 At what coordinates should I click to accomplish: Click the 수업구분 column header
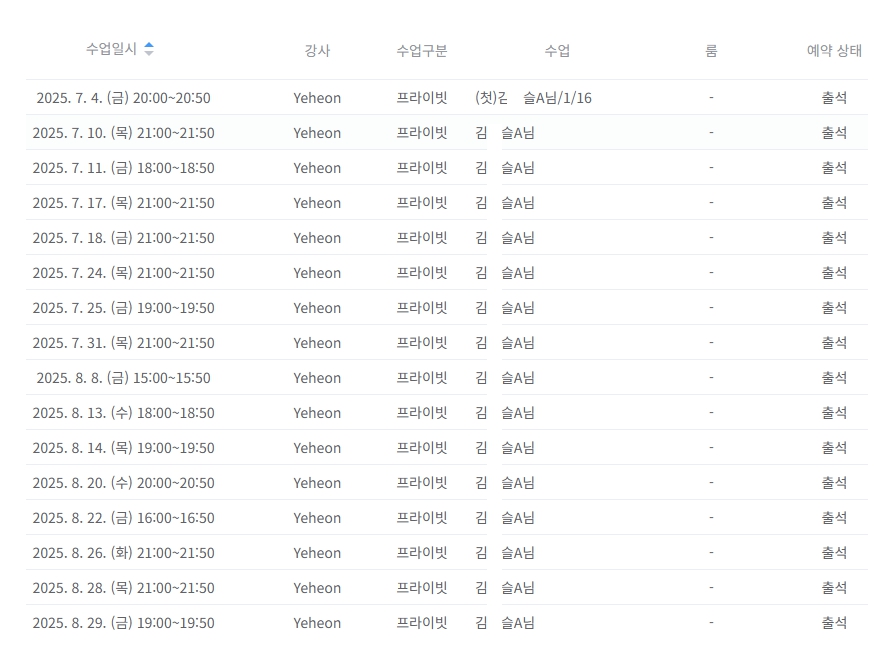[421, 51]
